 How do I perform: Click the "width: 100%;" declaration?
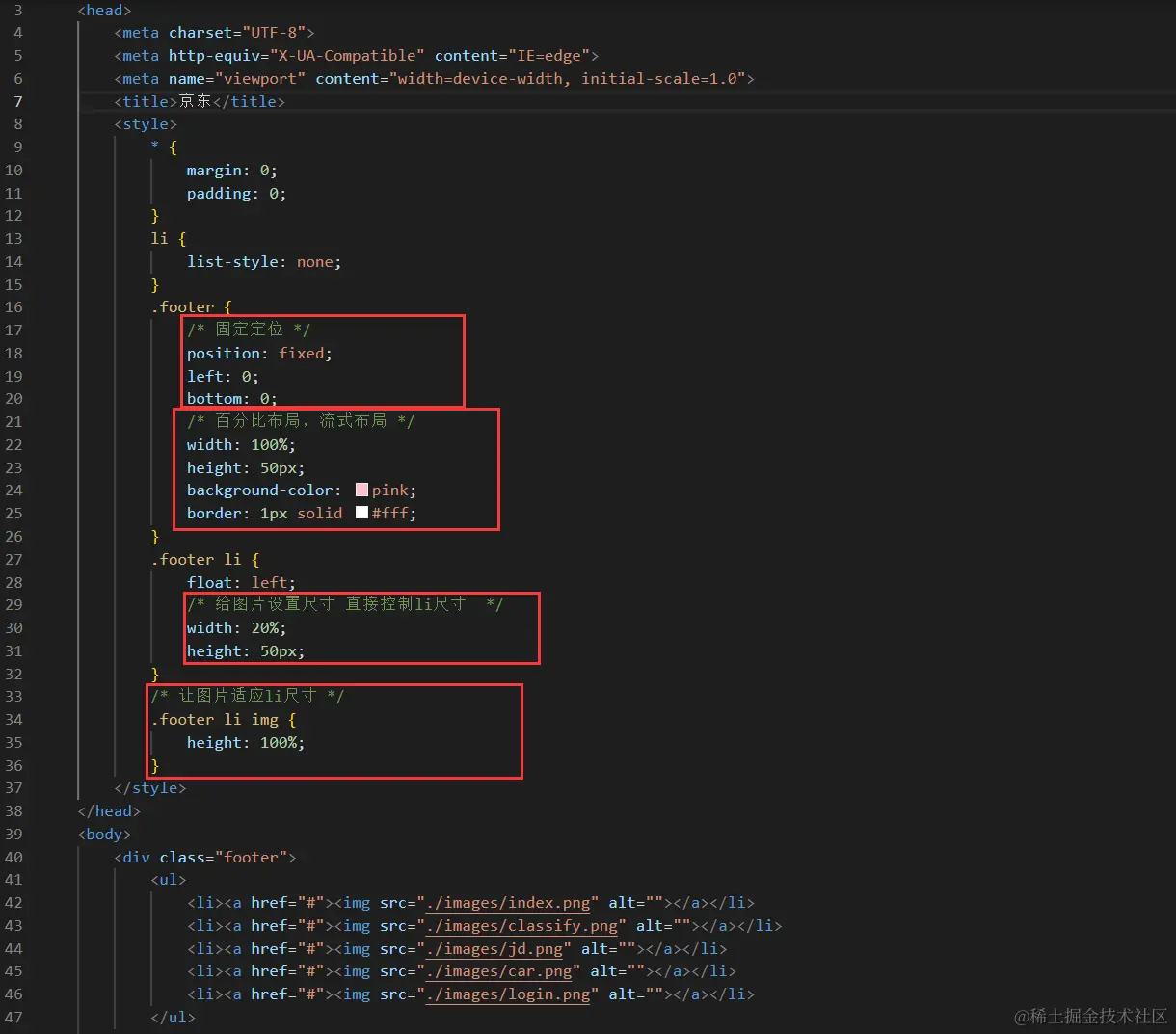[x=241, y=445]
